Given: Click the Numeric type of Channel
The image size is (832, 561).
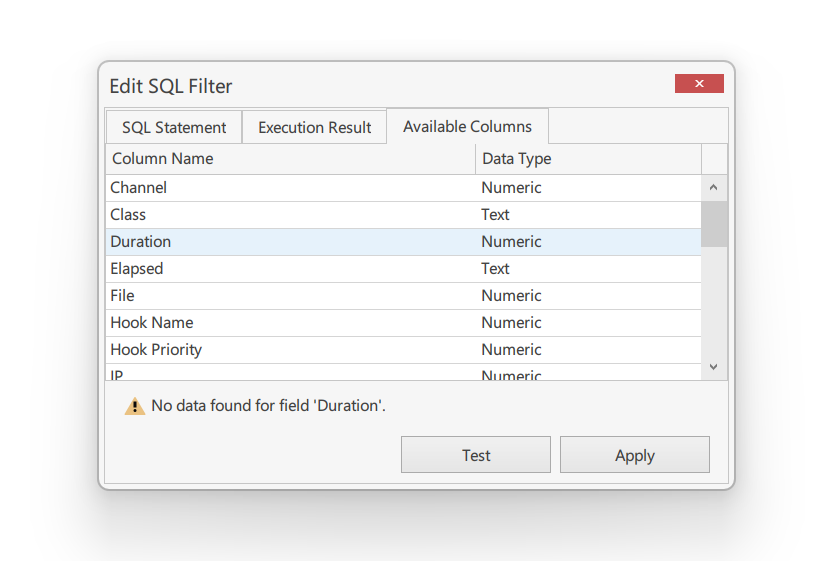Looking at the screenshot, I should [511, 188].
